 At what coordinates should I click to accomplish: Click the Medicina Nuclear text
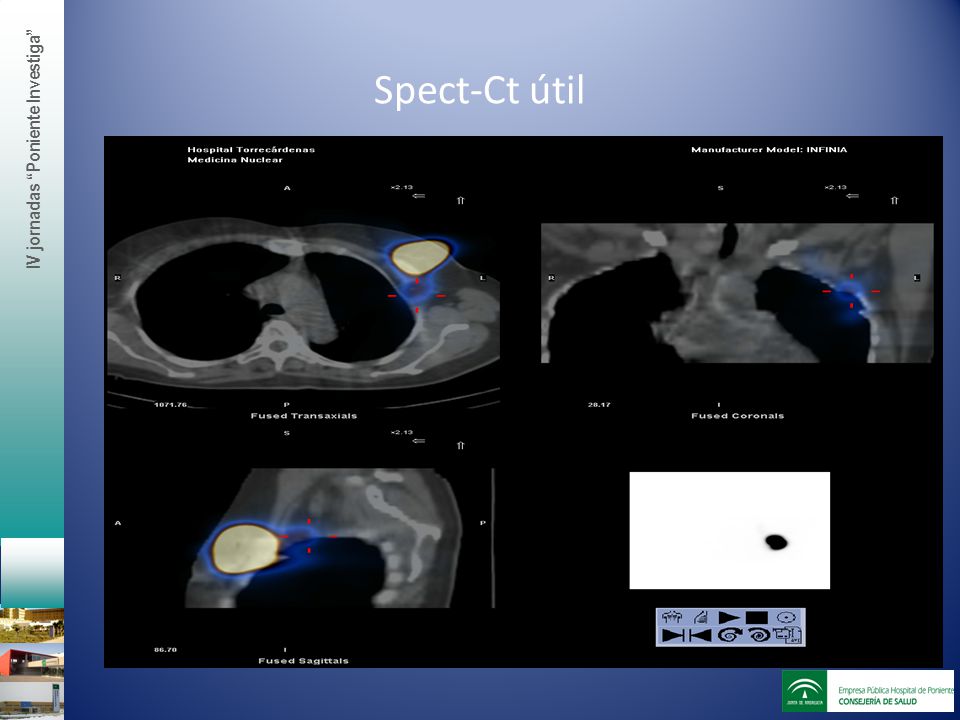235,160
